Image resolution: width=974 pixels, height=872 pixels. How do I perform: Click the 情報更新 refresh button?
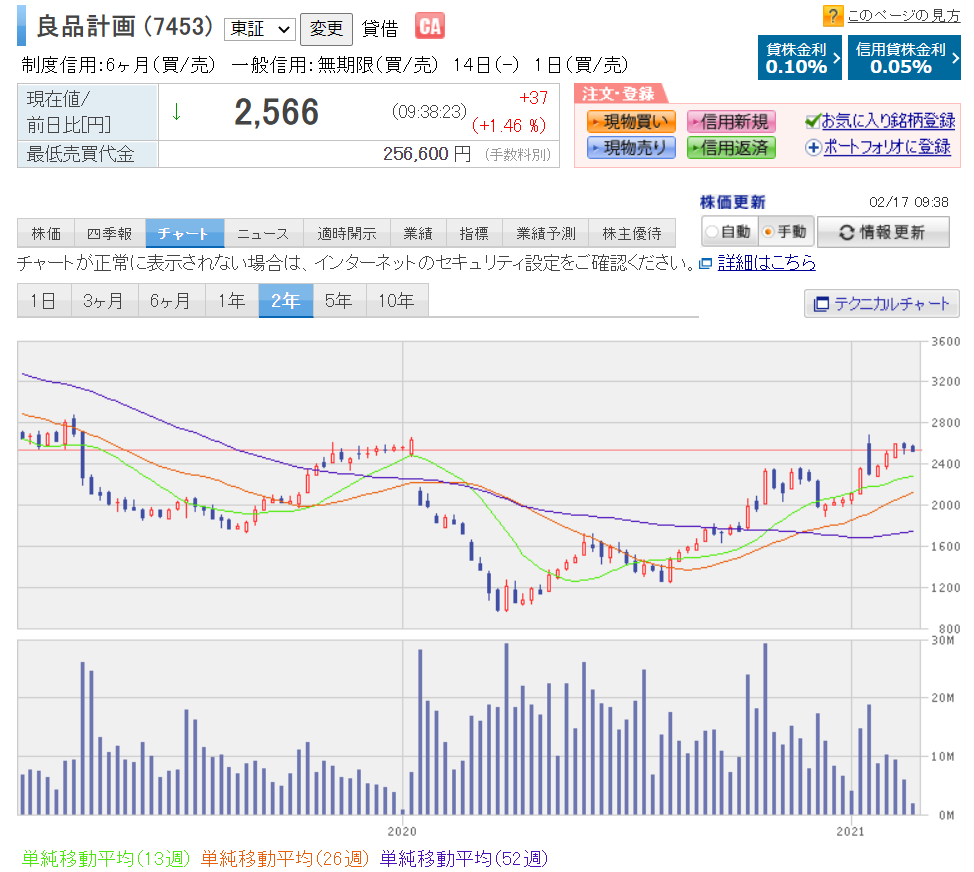883,232
